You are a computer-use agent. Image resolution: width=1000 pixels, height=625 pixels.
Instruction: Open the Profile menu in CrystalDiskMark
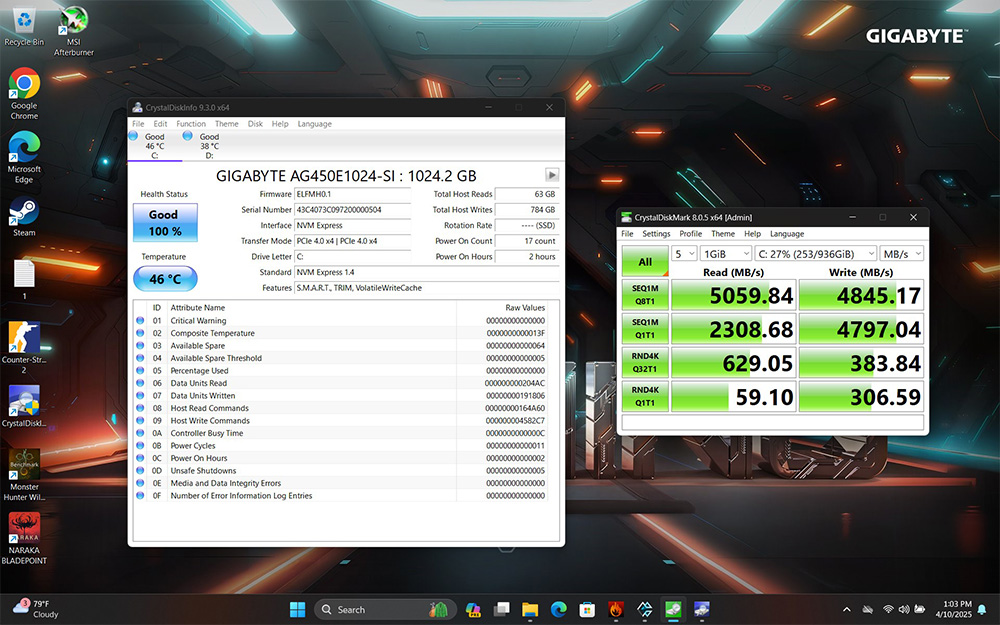pos(690,234)
